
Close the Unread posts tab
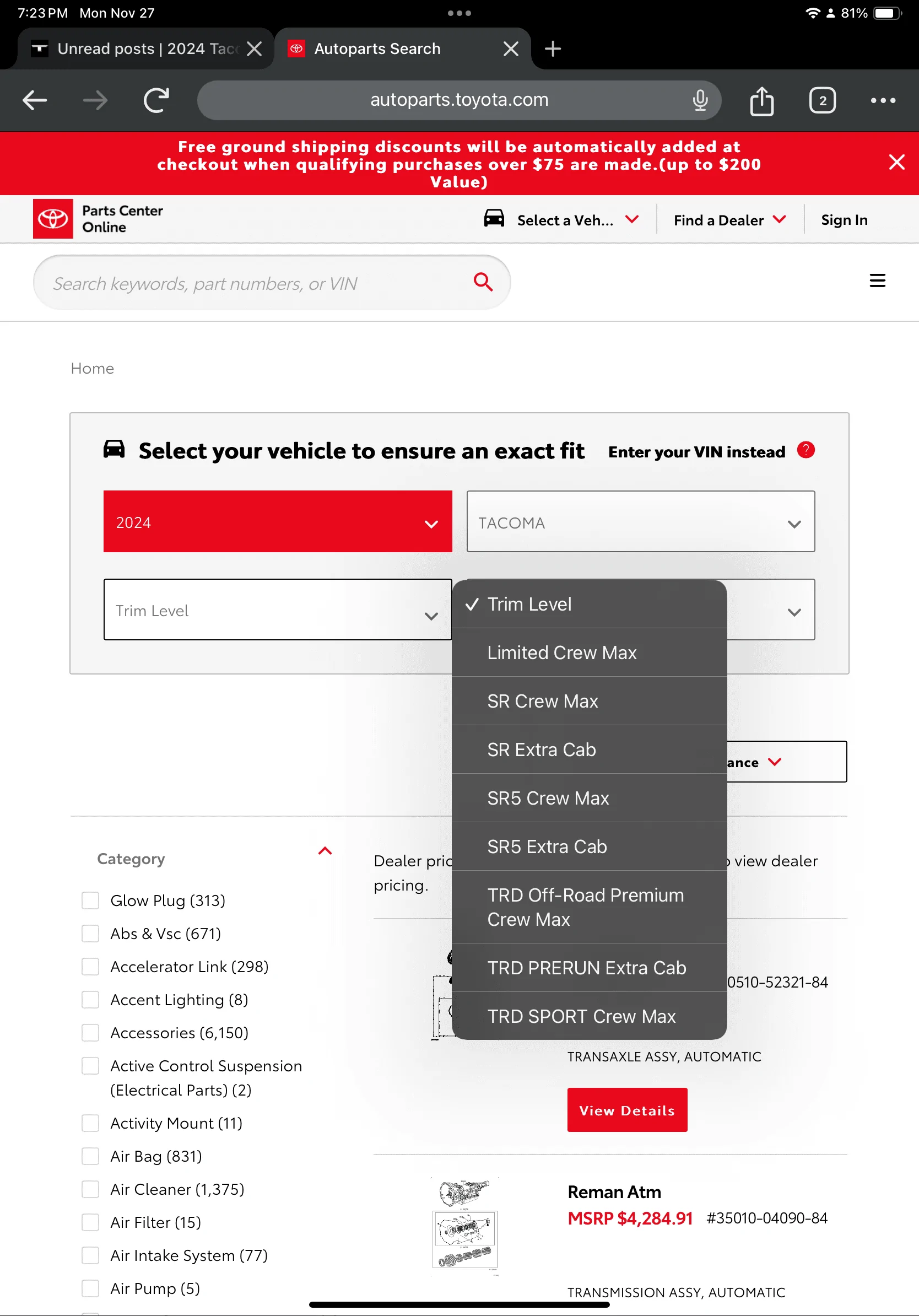tap(254, 48)
